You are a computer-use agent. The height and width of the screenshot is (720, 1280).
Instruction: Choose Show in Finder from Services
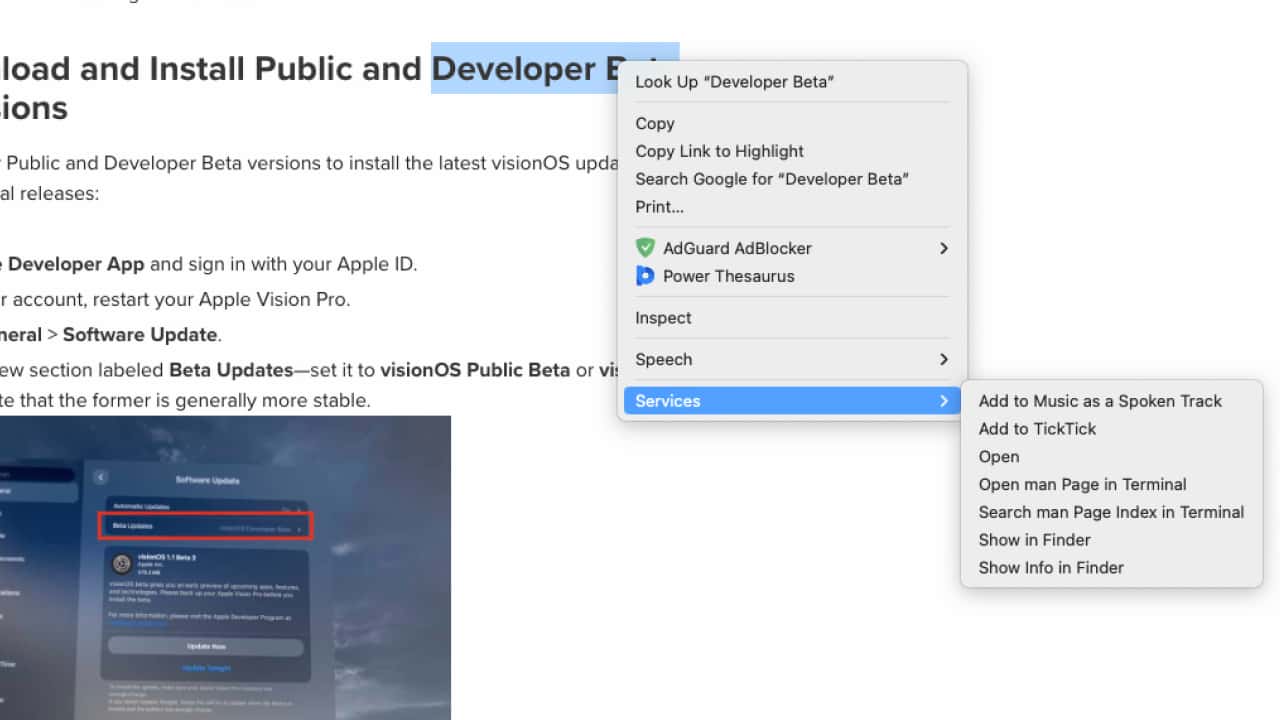point(1034,540)
